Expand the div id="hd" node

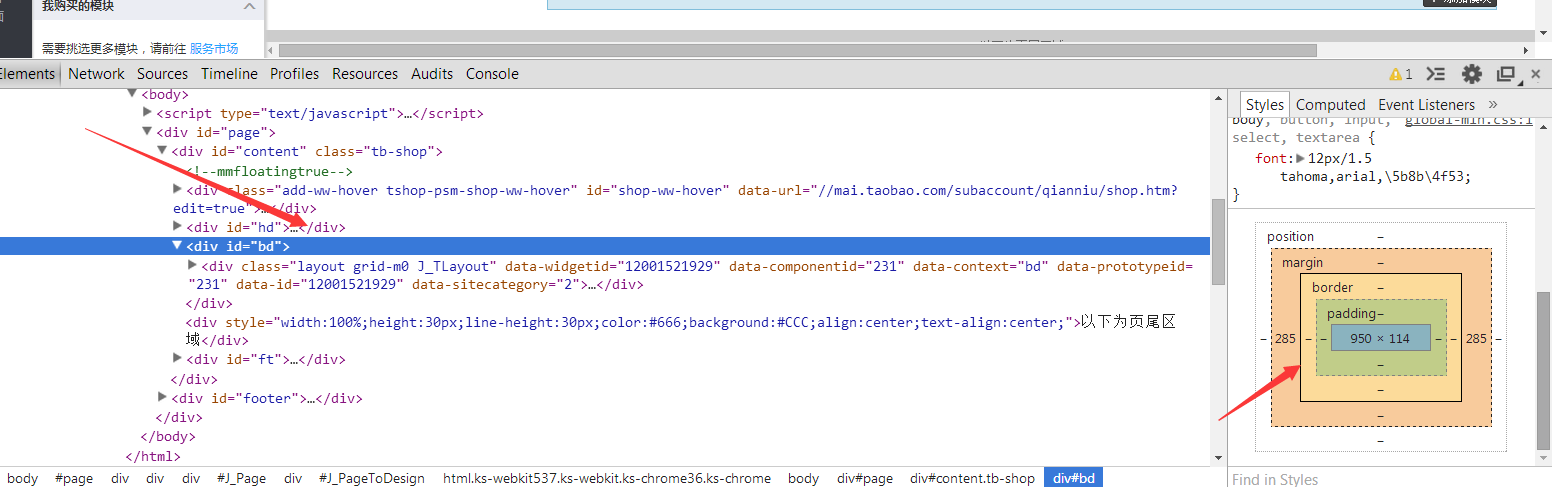tap(177, 227)
